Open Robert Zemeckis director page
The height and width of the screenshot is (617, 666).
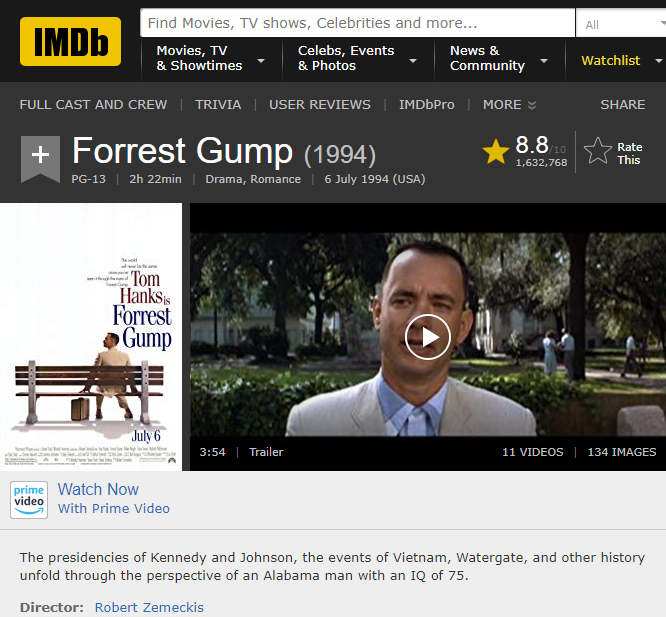[x=149, y=607]
